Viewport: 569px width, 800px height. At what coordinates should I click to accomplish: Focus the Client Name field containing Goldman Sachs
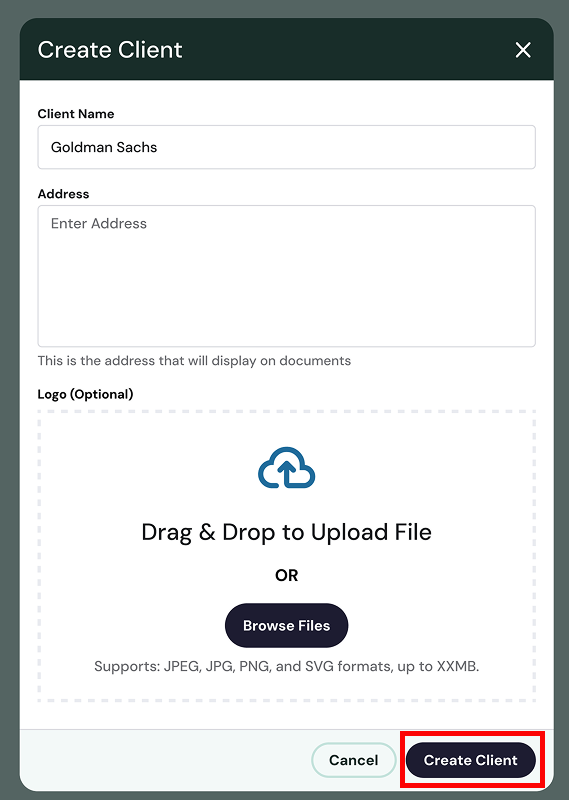click(286, 147)
